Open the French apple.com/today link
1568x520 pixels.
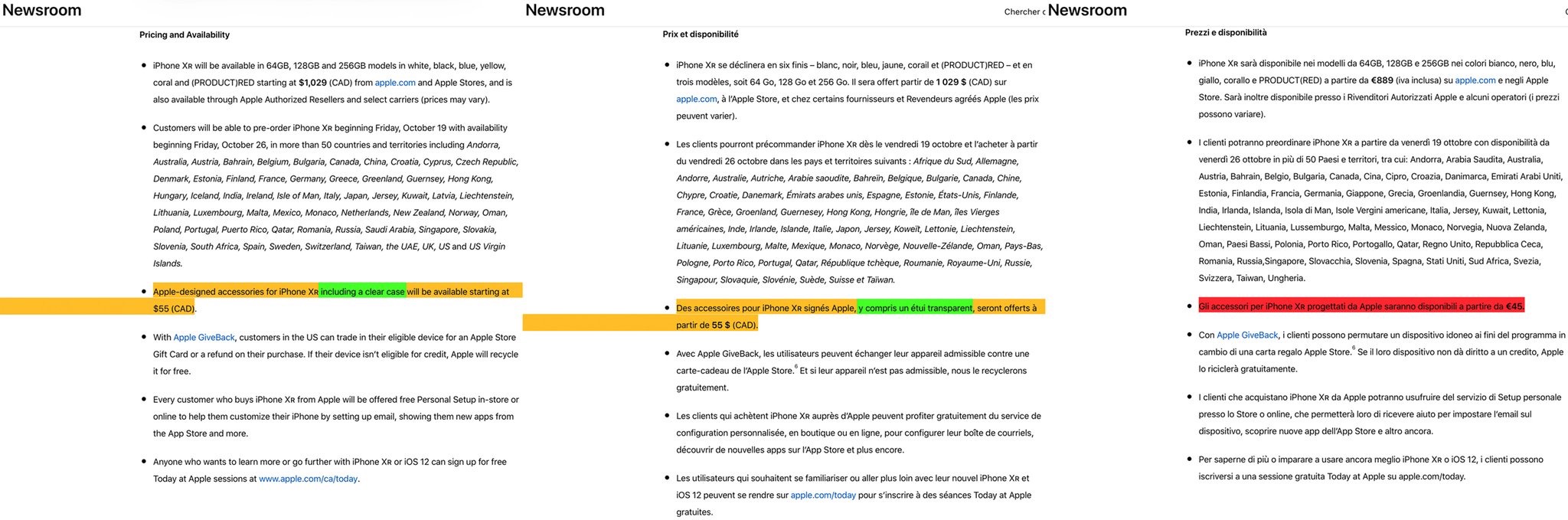click(x=823, y=495)
